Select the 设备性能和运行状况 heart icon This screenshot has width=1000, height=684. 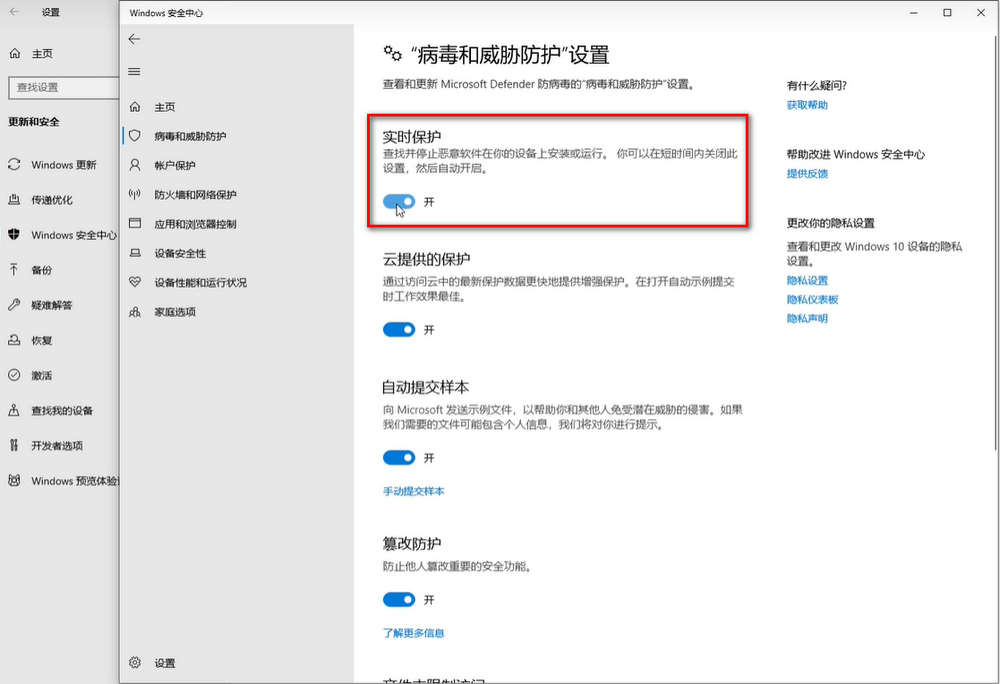pyautogui.click(x=134, y=283)
